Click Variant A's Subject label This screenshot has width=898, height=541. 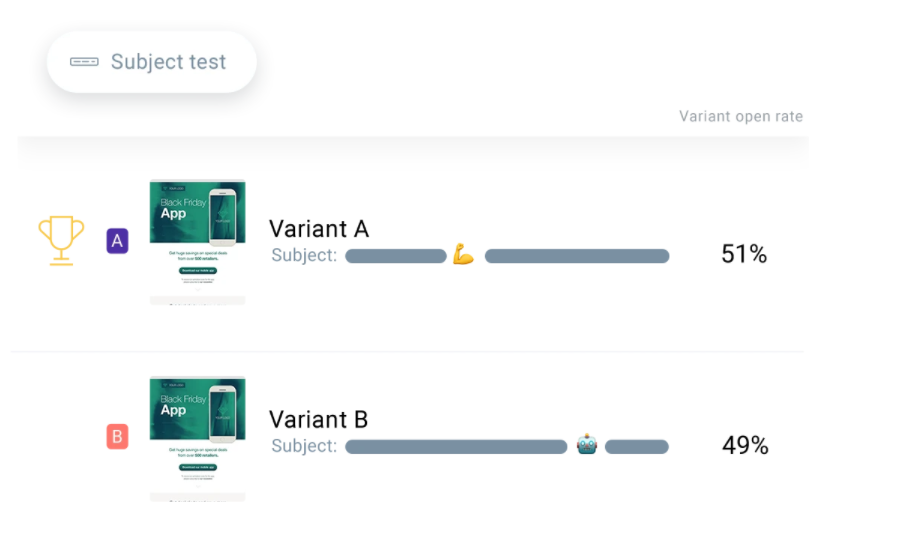(x=304, y=255)
